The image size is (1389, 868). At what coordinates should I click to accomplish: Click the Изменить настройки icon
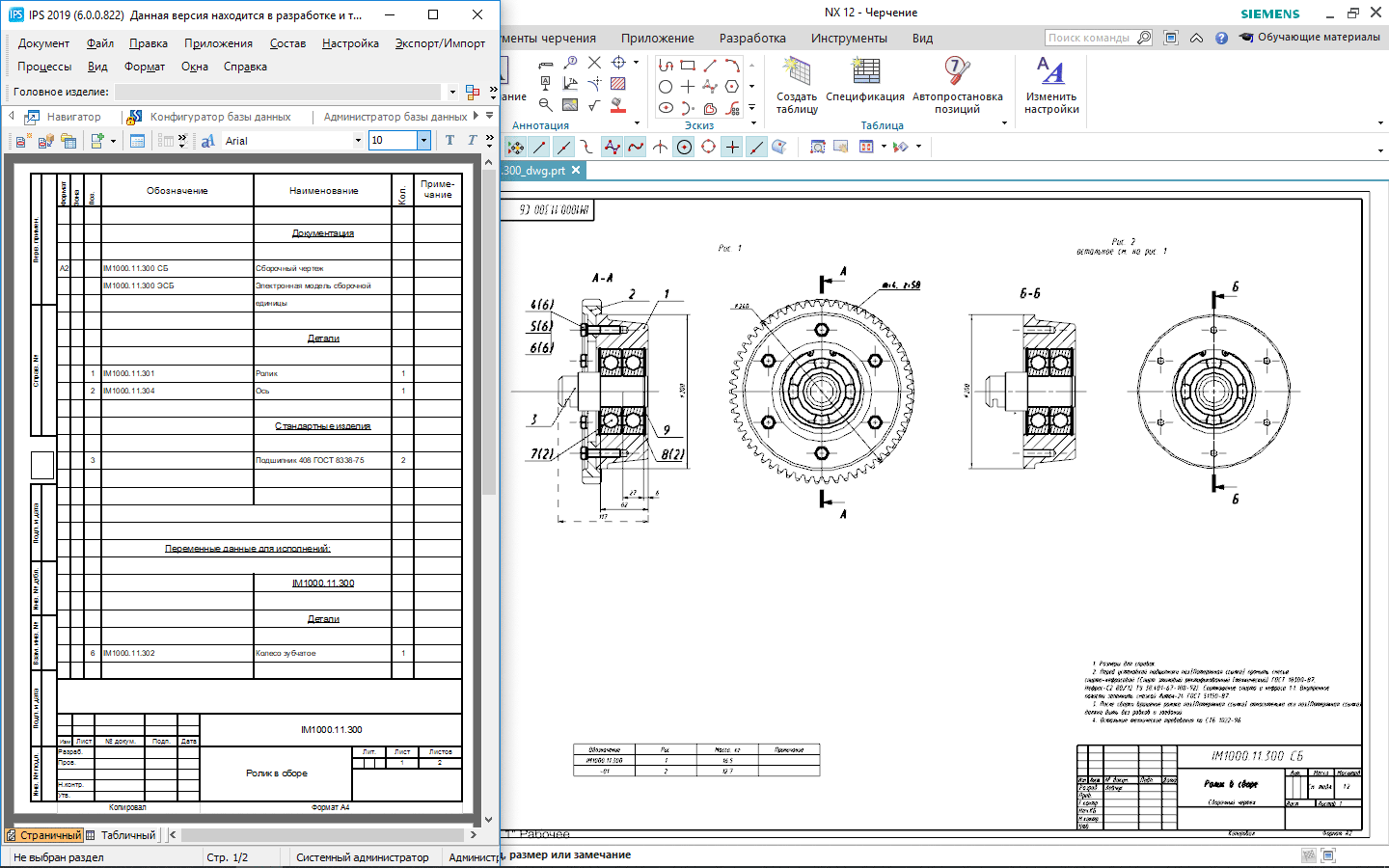(x=1050, y=72)
